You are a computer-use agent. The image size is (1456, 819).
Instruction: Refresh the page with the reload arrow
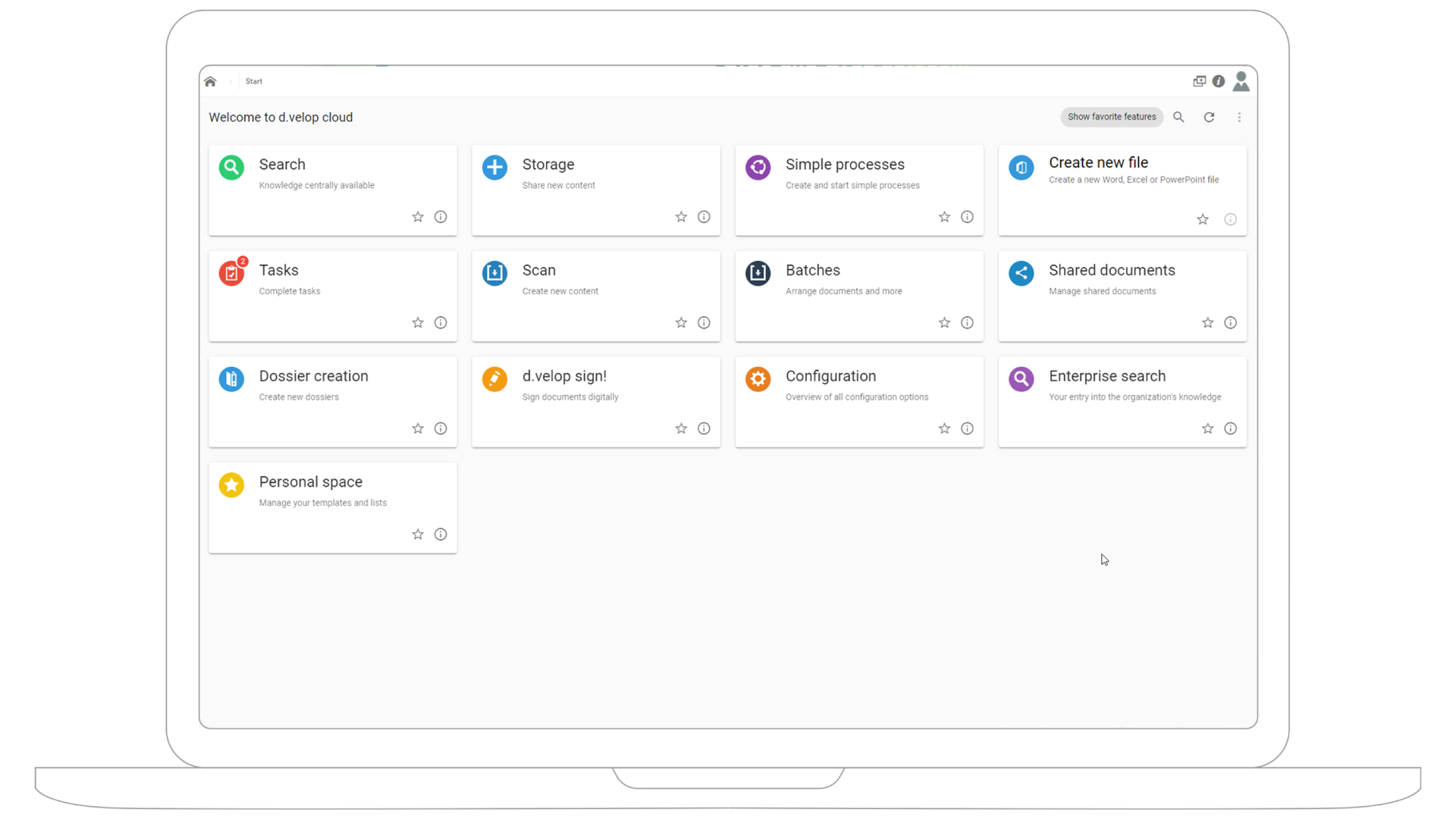coord(1209,117)
